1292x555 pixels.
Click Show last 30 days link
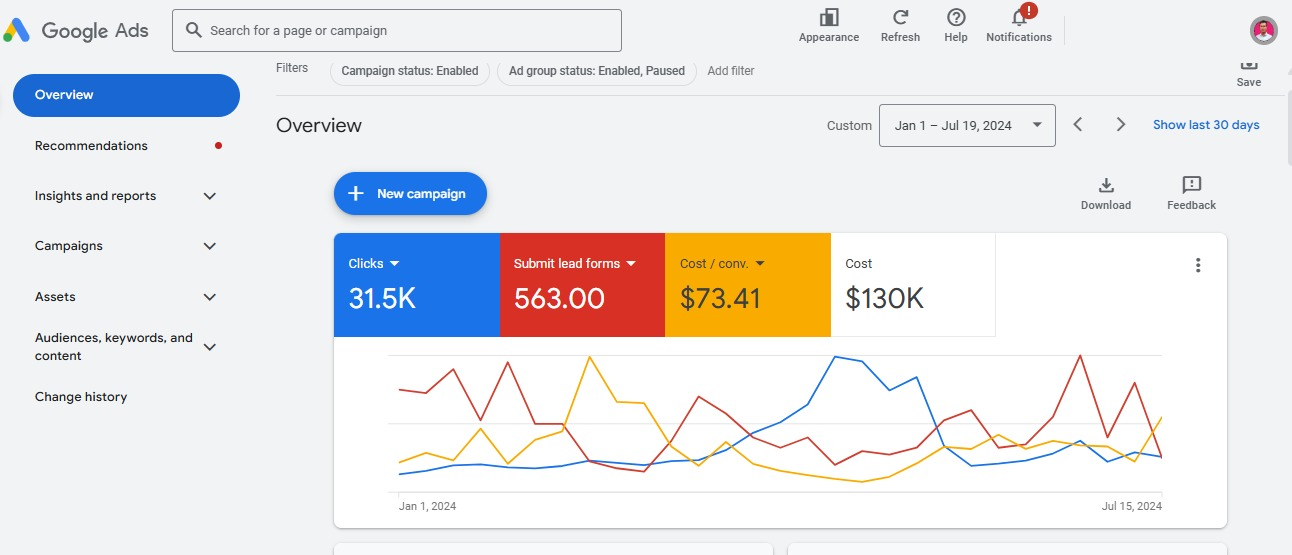[x=1206, y=125]
